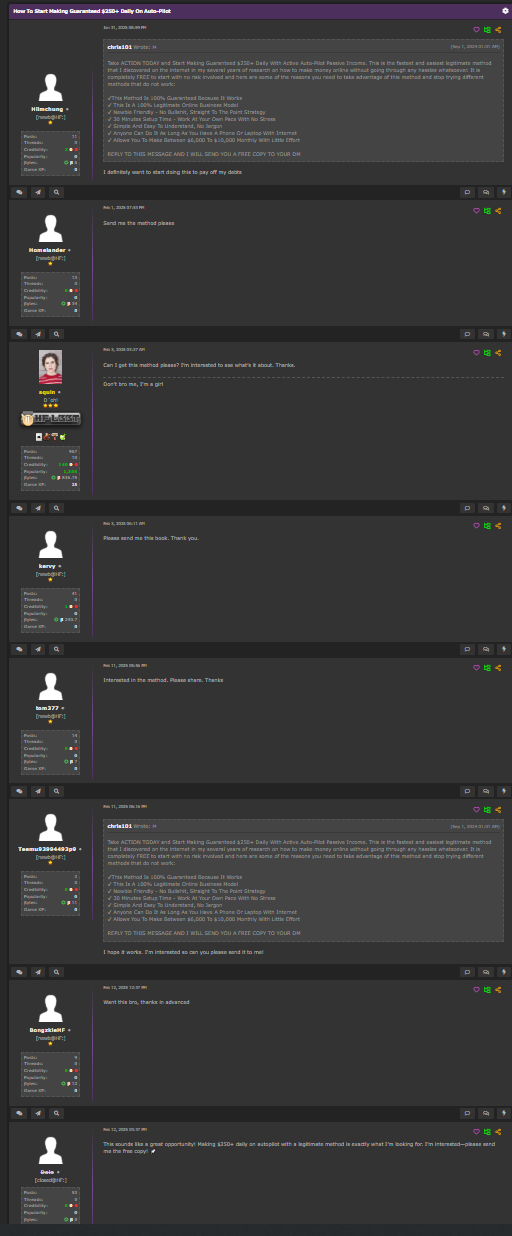Viewport: 512px width, 1236px height.
Task: Share kervy's post with orange share icon
Action: click(498, 525)
